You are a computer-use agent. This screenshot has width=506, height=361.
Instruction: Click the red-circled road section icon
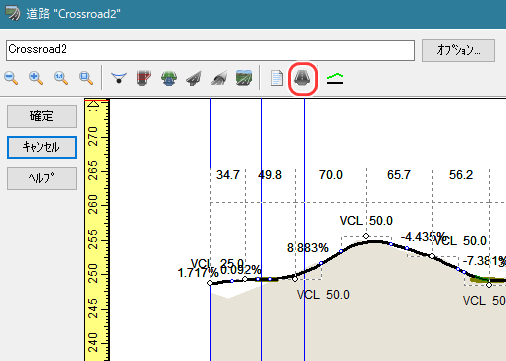(x=302, y=79)
